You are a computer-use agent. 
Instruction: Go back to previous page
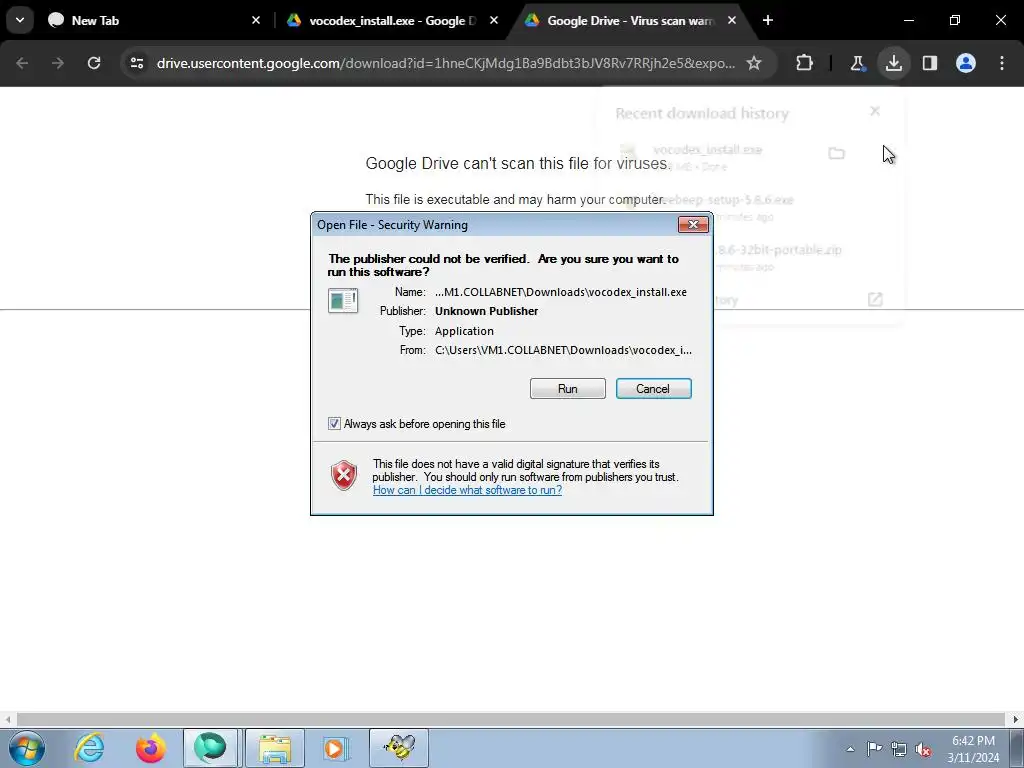22,63
